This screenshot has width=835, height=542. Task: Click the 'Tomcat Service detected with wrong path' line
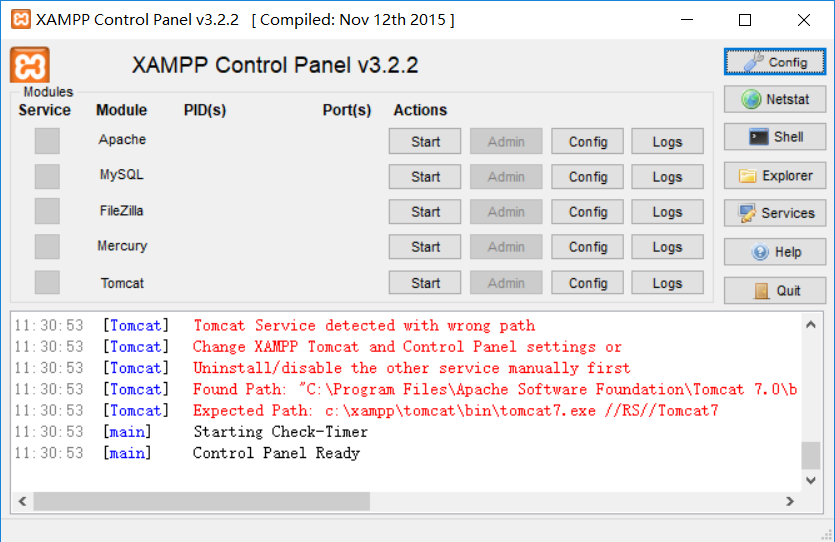tap(364, 325)
